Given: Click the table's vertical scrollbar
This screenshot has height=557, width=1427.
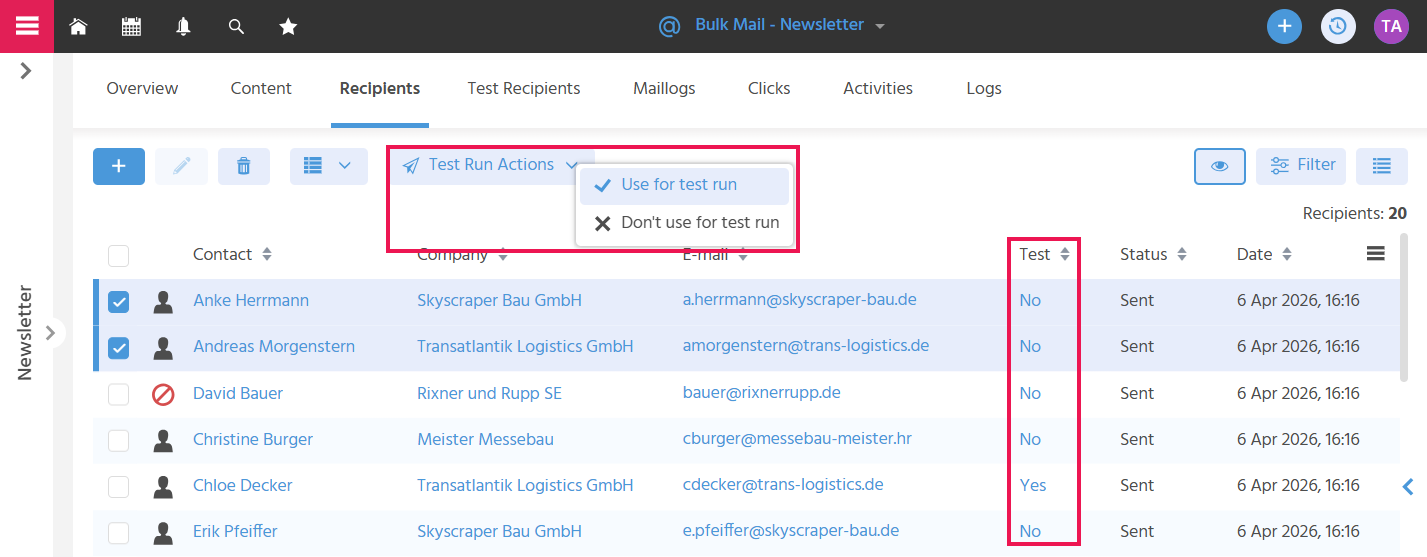Looking at the screenshot, I should 1404,308.
